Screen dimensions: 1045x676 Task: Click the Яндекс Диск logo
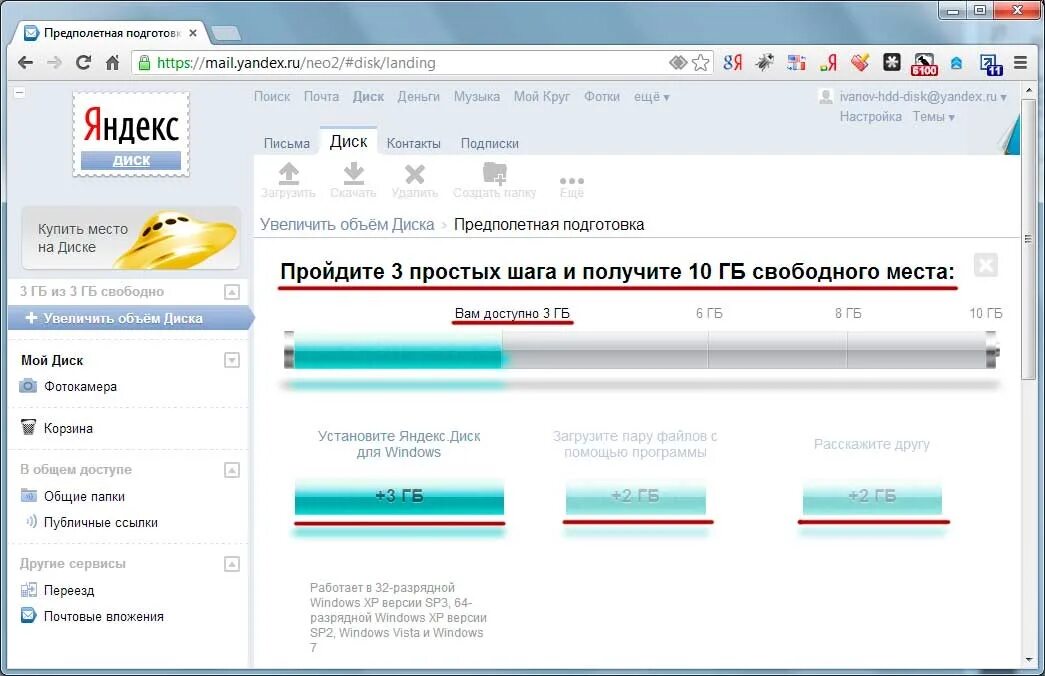[131, 135]
